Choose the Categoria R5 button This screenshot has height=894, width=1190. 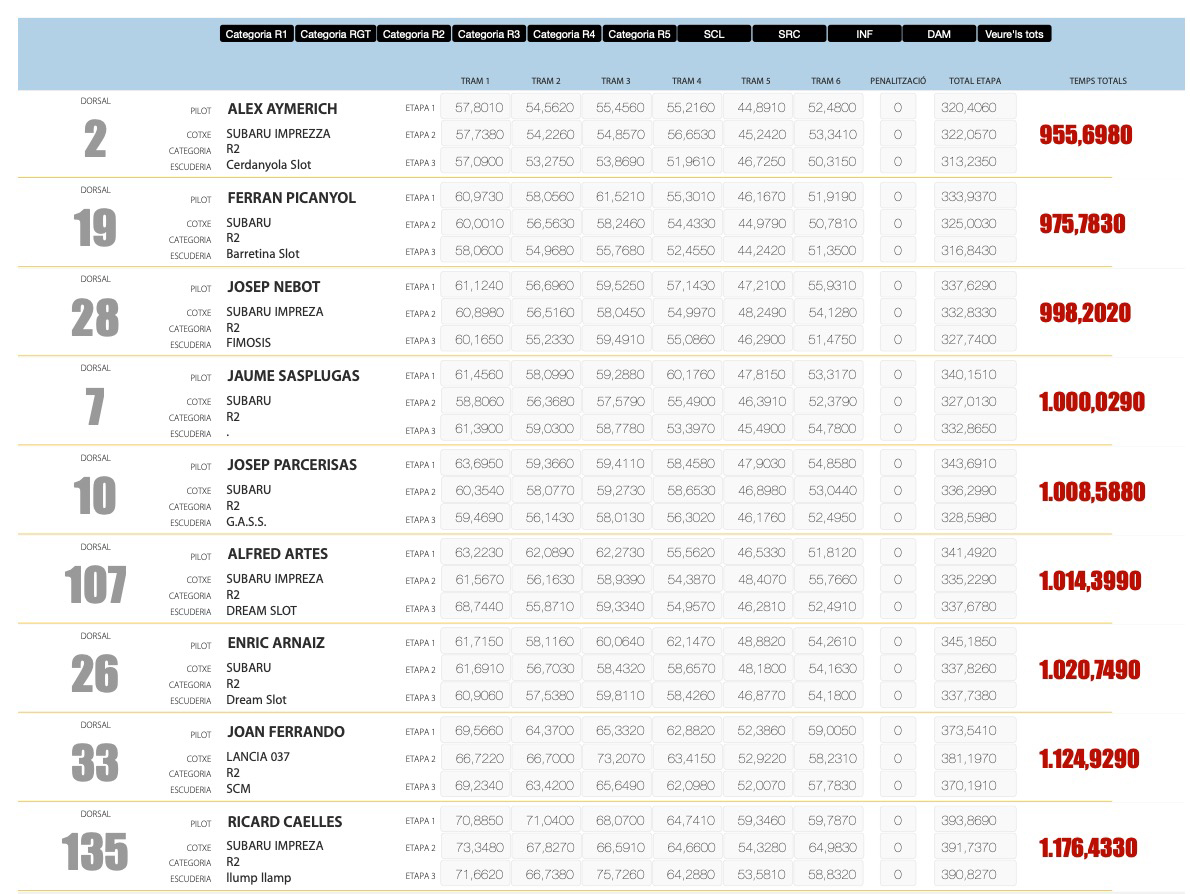point(639,34)
